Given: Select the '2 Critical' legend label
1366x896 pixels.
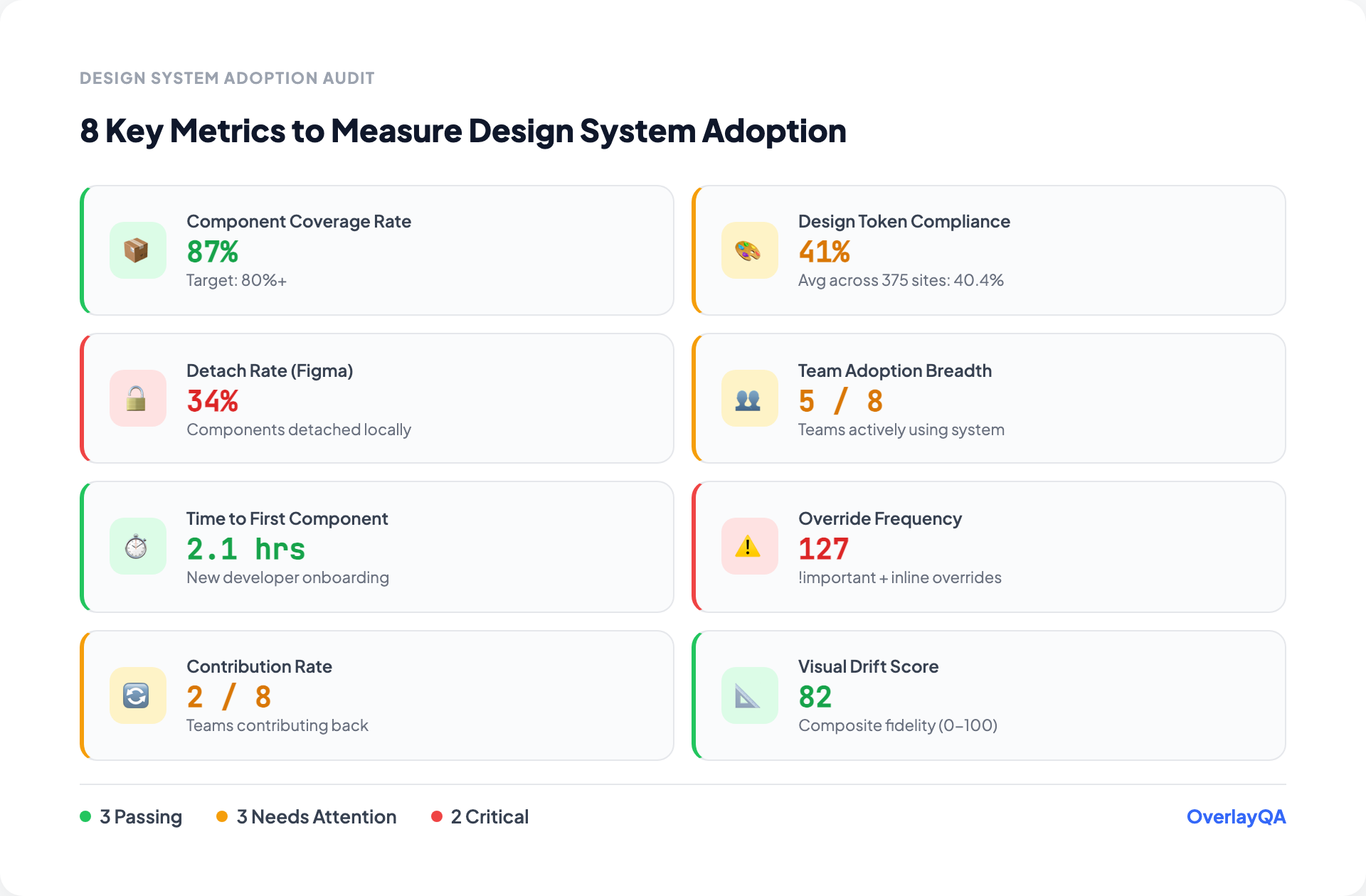Looking at the screenshot, I should point(489,816).
